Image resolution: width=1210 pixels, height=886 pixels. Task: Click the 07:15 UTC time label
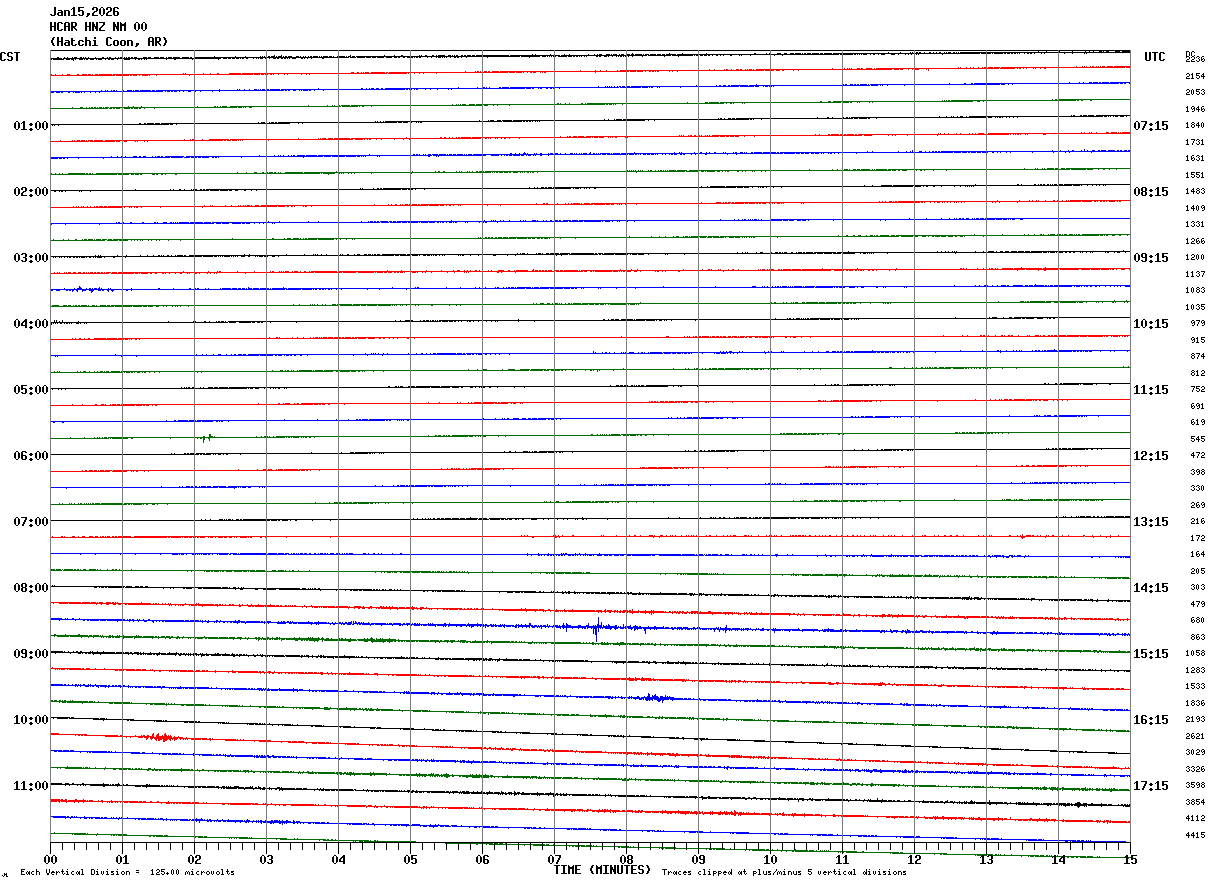coord(1151,126)
